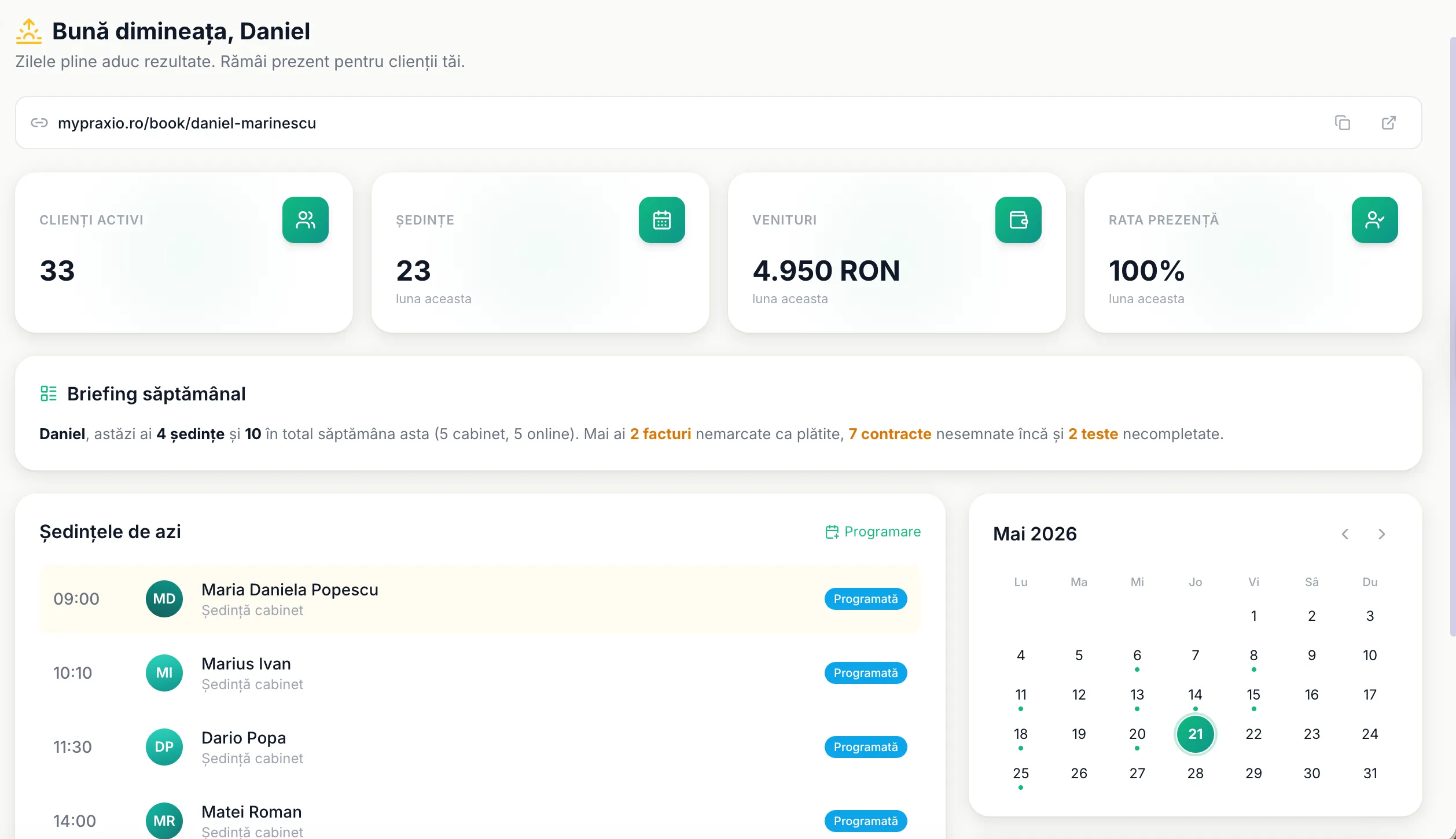Click the sunrise icon next to the greeting
The width and height of the screenshot is (1456, 839).
(29, 31)
